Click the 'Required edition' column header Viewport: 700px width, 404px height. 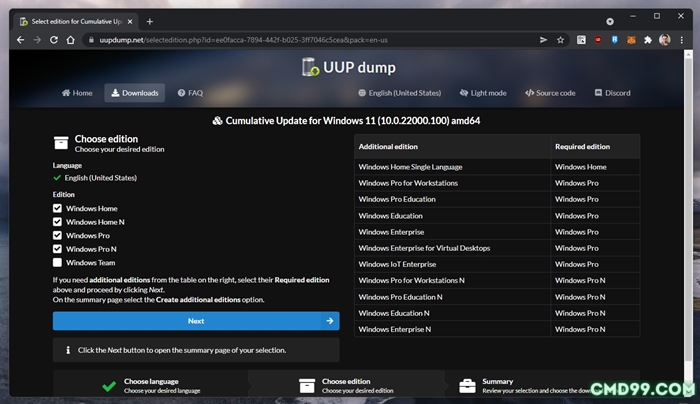(595, 146)
